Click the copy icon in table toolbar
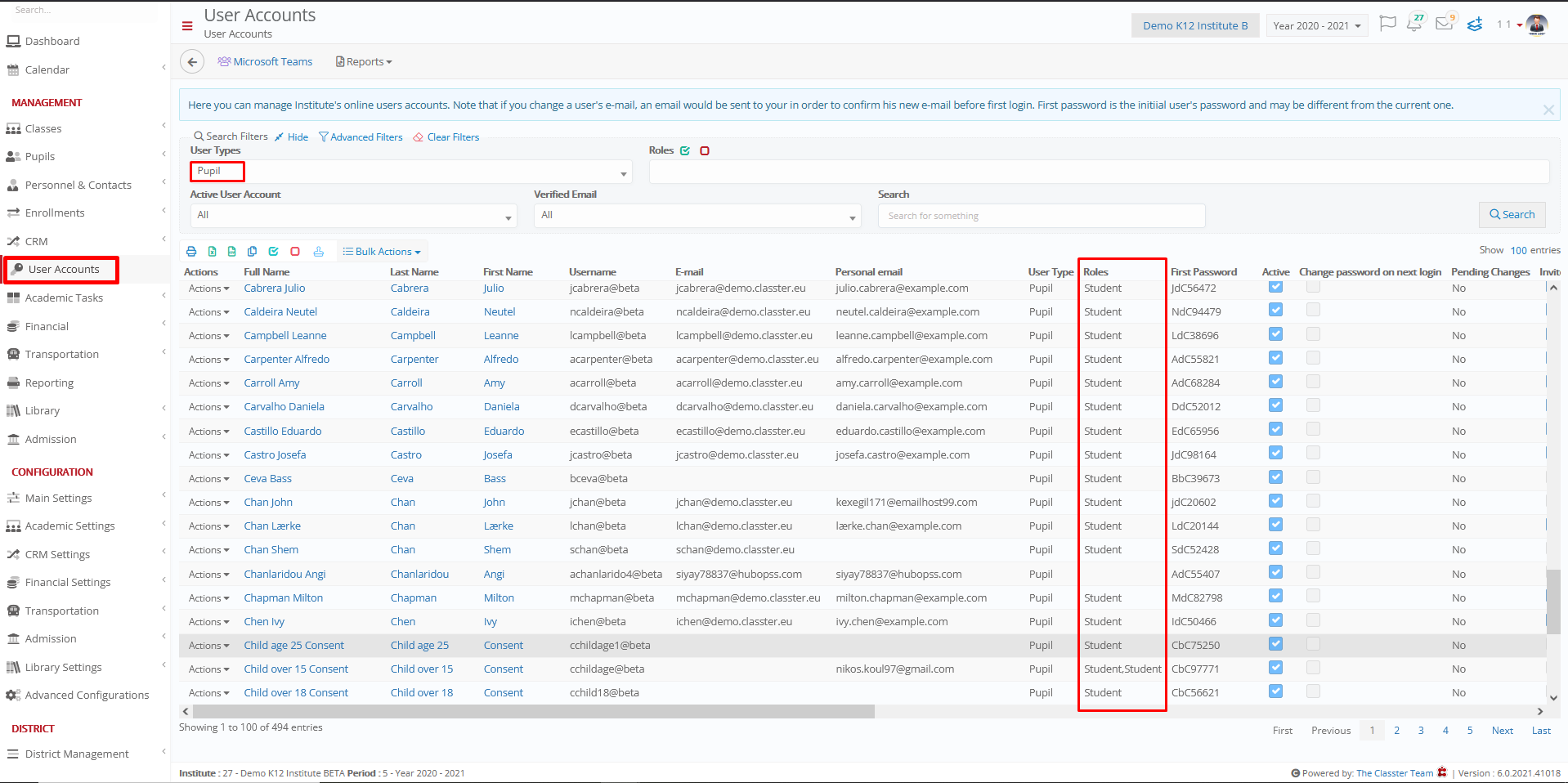 click(x=253, y=252)
